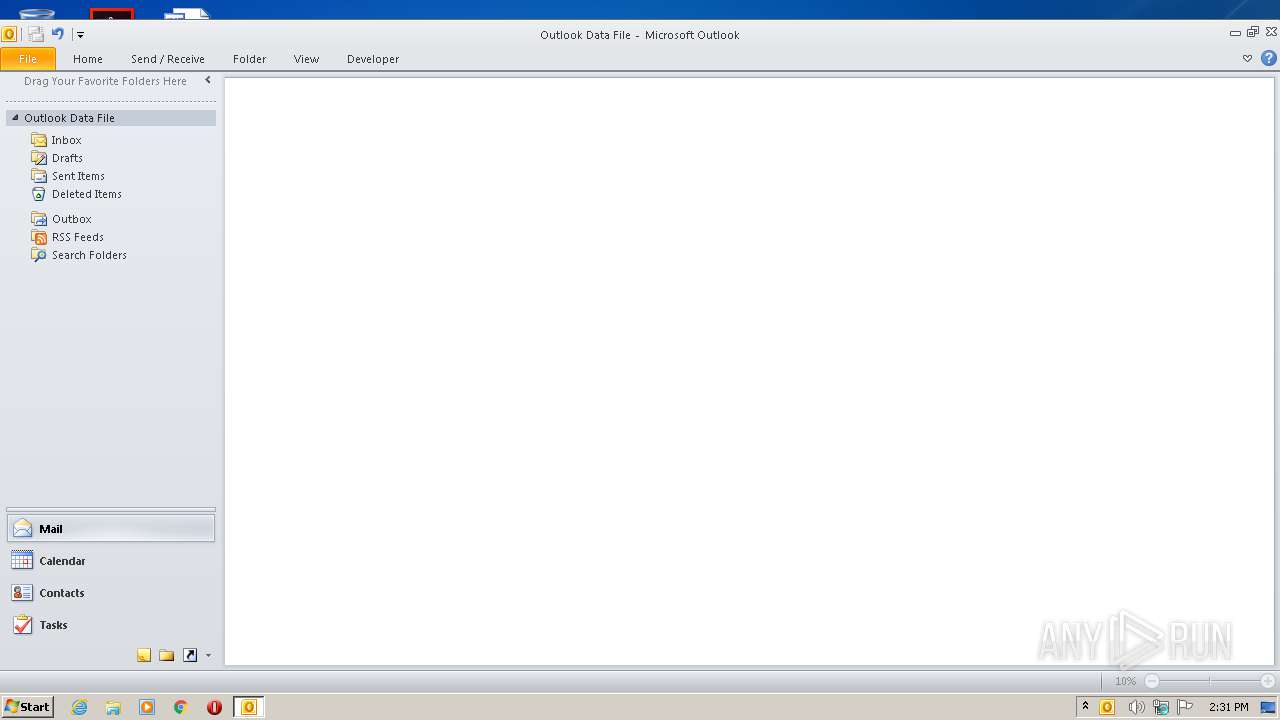Image resolution: width=1280 pixels, height=720 pixels.
Task: Select the Search Folders label
Action: (x=89, y=256)
